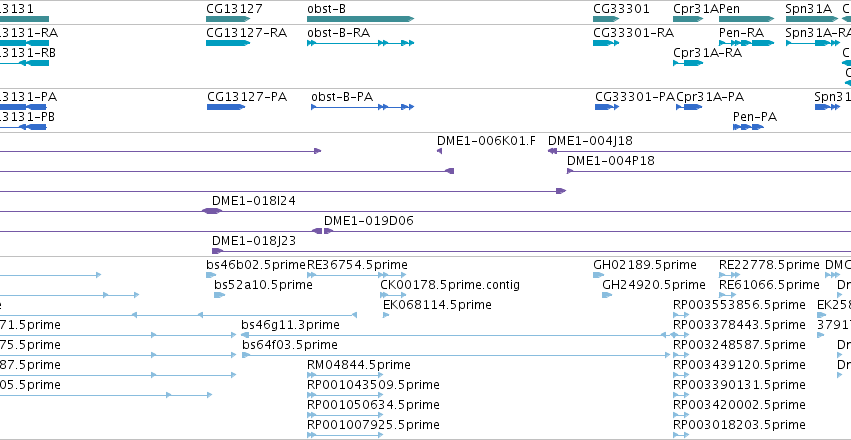
Task: Select the RE36754.5prime EST label
Action: (x=357, y=265)
